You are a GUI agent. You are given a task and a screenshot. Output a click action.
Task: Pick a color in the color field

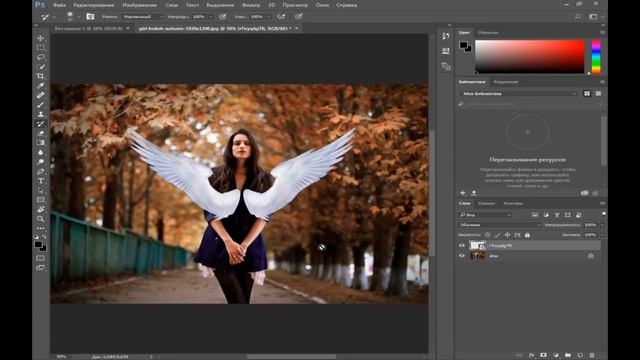(530, 57)
